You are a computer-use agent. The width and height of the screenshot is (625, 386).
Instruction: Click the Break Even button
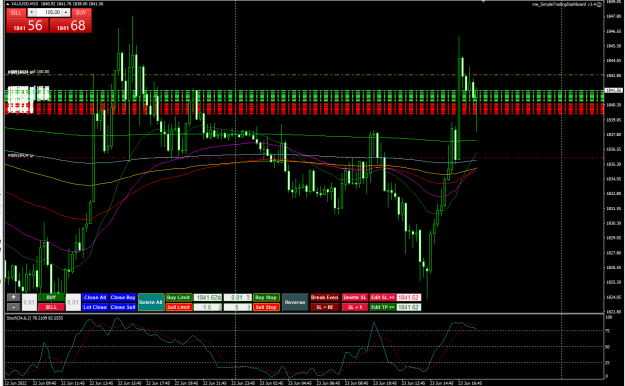click(325, 297)
